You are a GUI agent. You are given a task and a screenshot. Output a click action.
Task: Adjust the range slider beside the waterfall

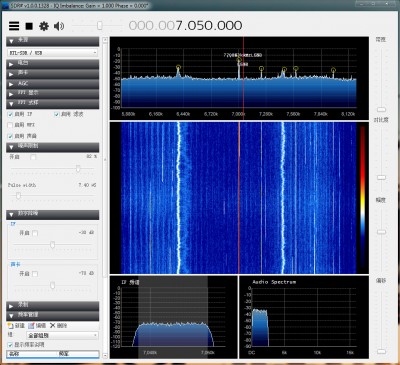click(381, 232)
